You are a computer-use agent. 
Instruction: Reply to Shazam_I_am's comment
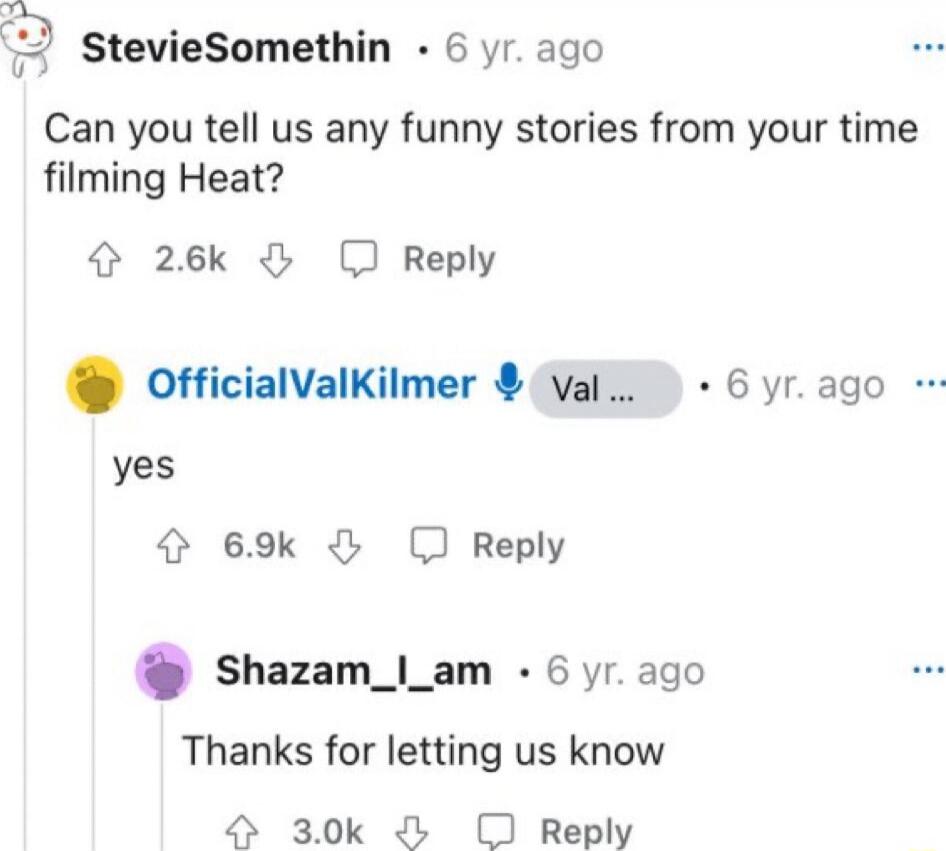click(556, 832)
